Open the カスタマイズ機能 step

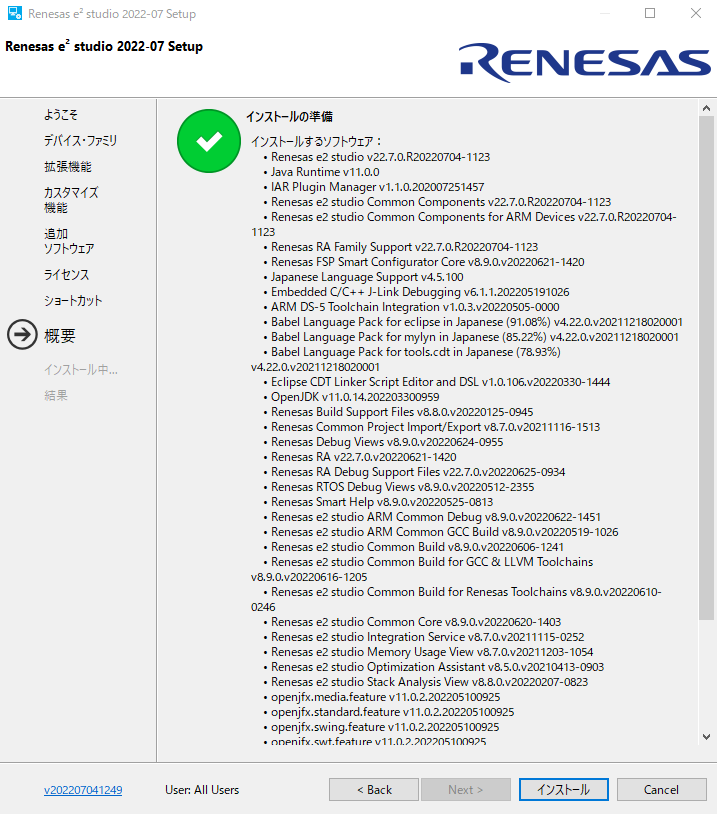point(71,200)
